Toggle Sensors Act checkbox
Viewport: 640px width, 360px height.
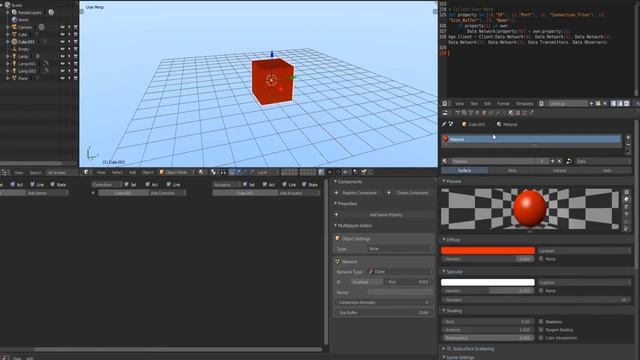[x=13, y=184]
